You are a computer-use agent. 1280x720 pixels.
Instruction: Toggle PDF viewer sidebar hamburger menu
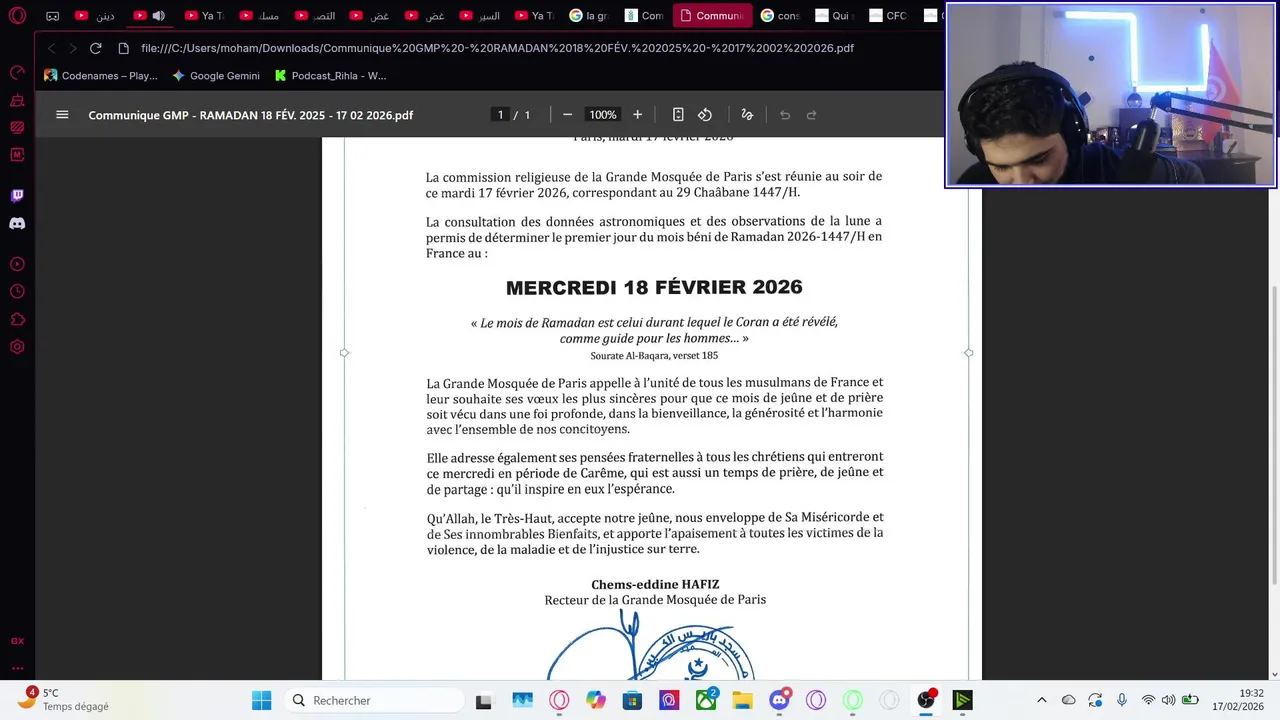tap(62, 115)
